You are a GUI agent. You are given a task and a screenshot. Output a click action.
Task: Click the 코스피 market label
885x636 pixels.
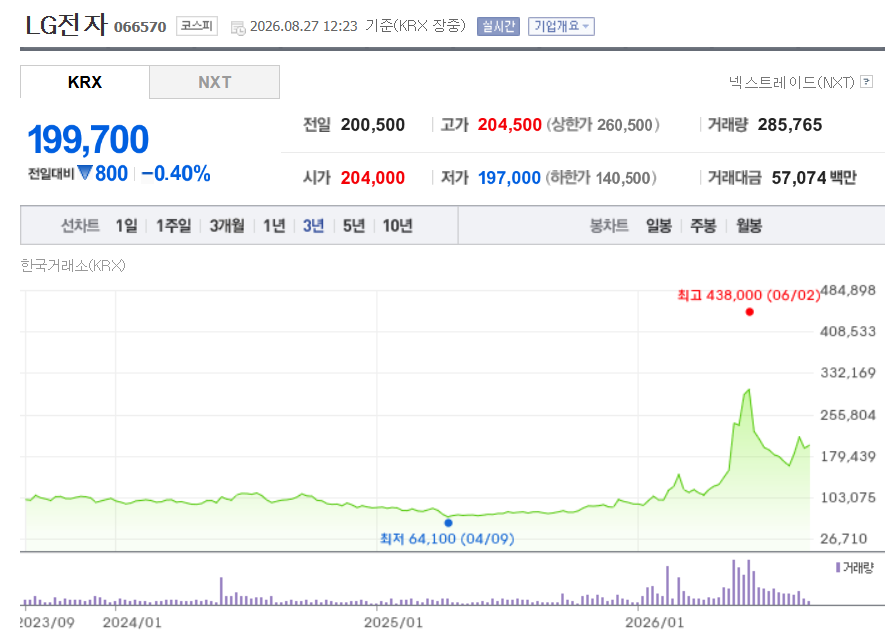[x=196, y=26]
